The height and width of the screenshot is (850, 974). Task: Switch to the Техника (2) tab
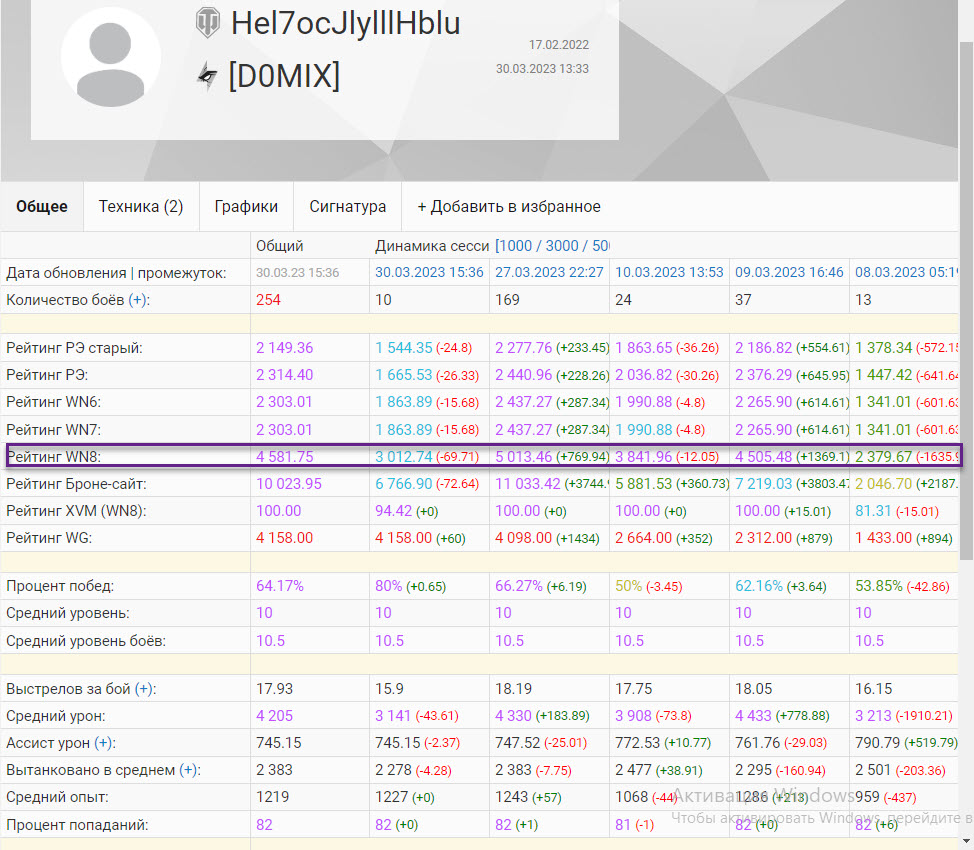coord(141,207)
